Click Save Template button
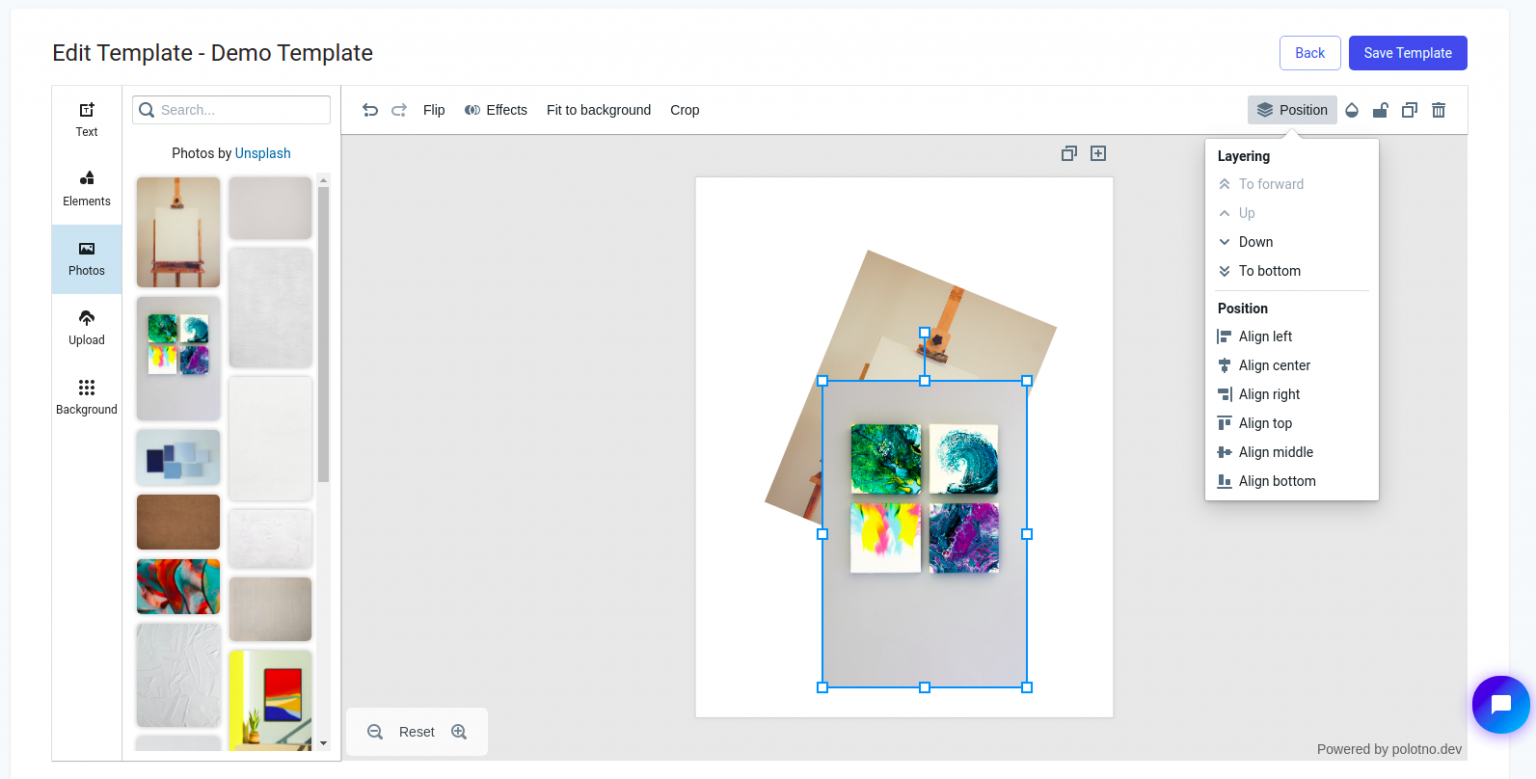Image resolution: width=1536 pixels, height=779 pixels. tap(1408, 53)
